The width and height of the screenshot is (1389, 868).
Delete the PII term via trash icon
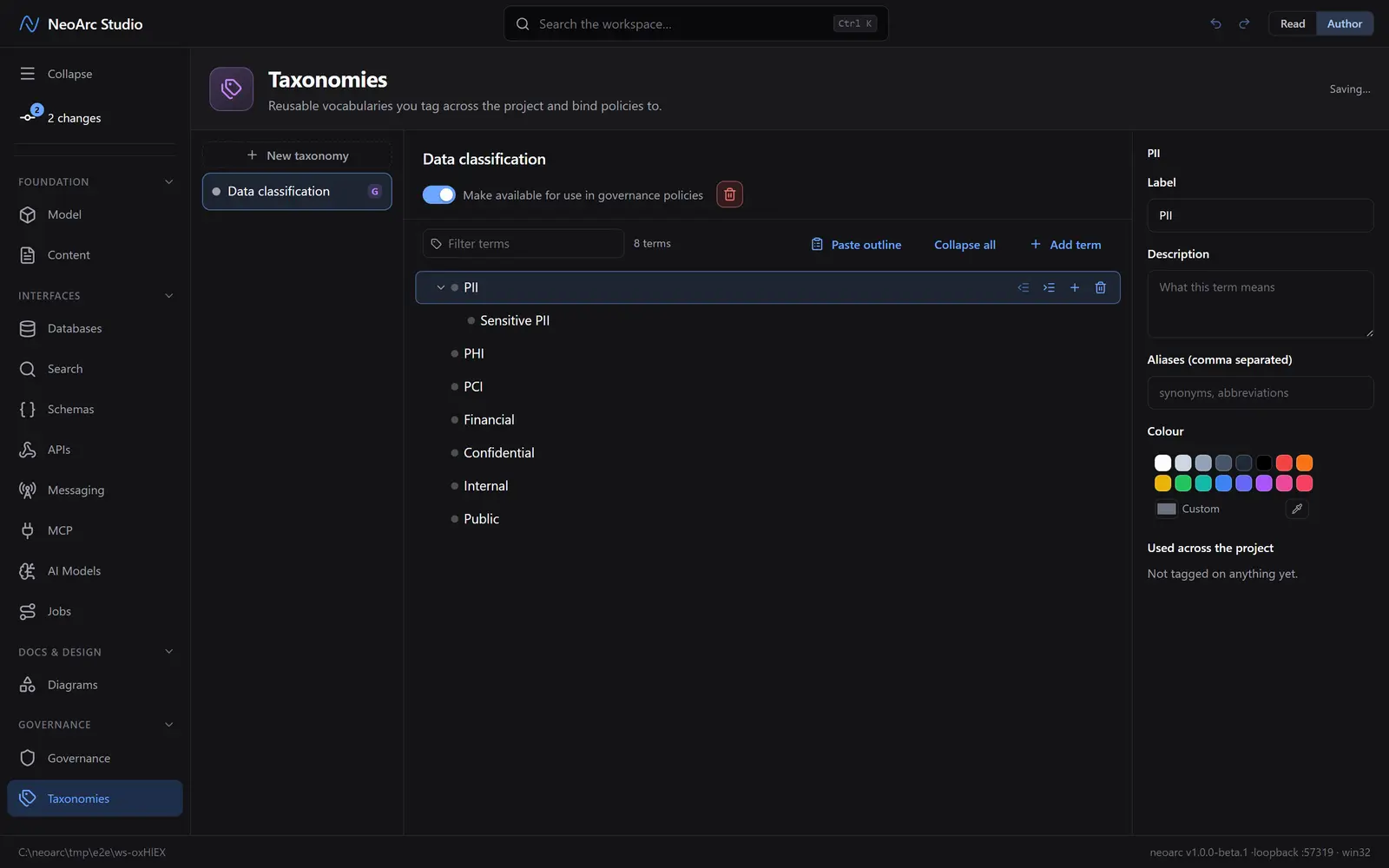point(1100,287)
